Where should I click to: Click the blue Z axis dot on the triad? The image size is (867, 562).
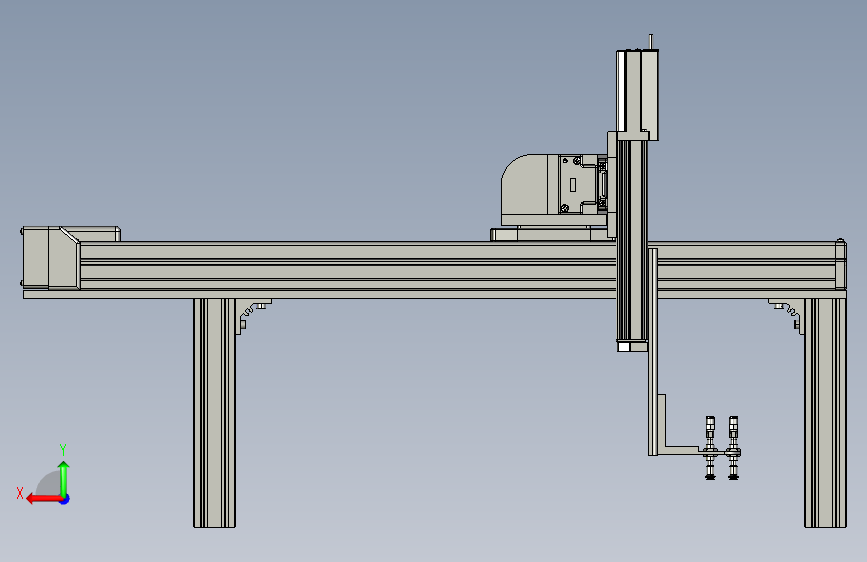click(x=65, y=500)
